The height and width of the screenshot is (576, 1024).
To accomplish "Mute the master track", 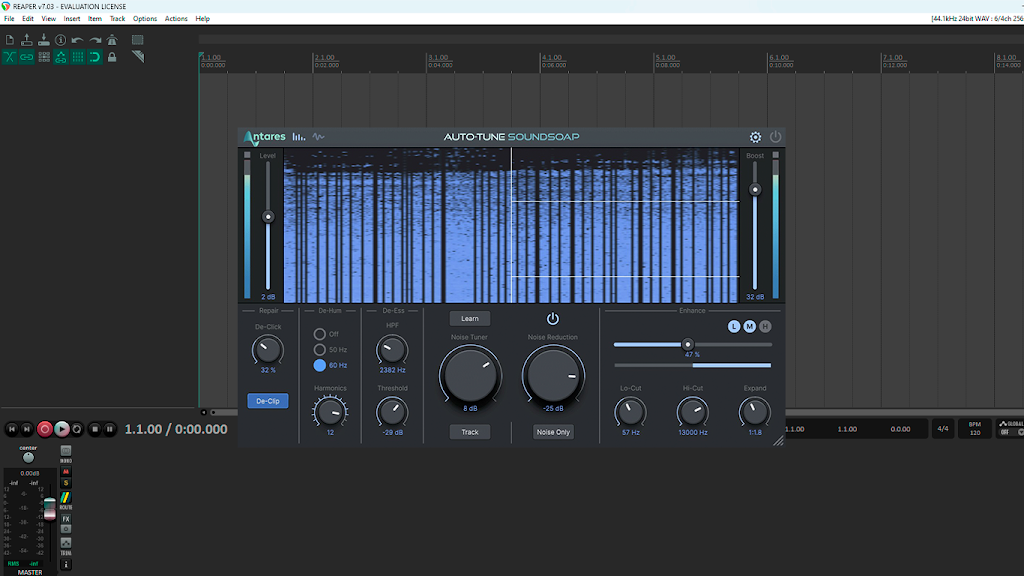I will tap(65, 471).
